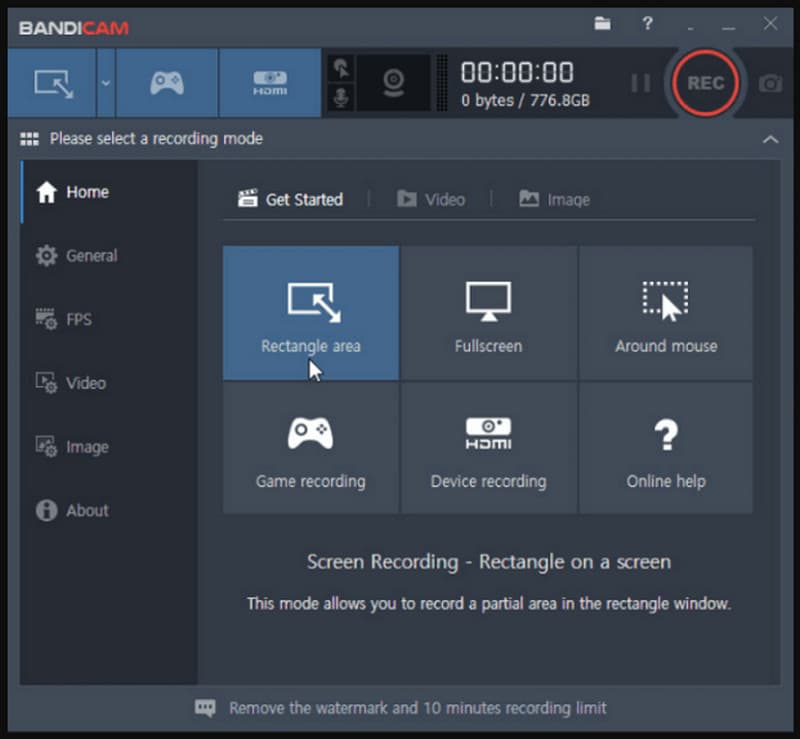Choose the Around mouse recording tile
The width and height of the screenshot is (800, 739).
click(x=666, y=314)
